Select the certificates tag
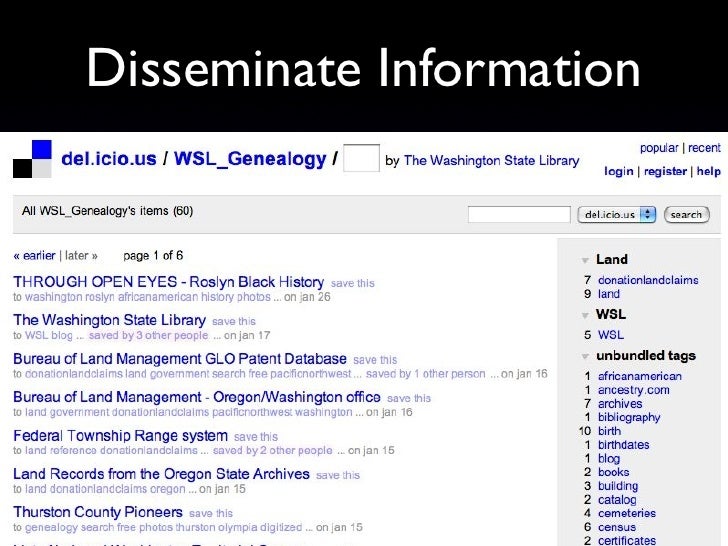 626,541
